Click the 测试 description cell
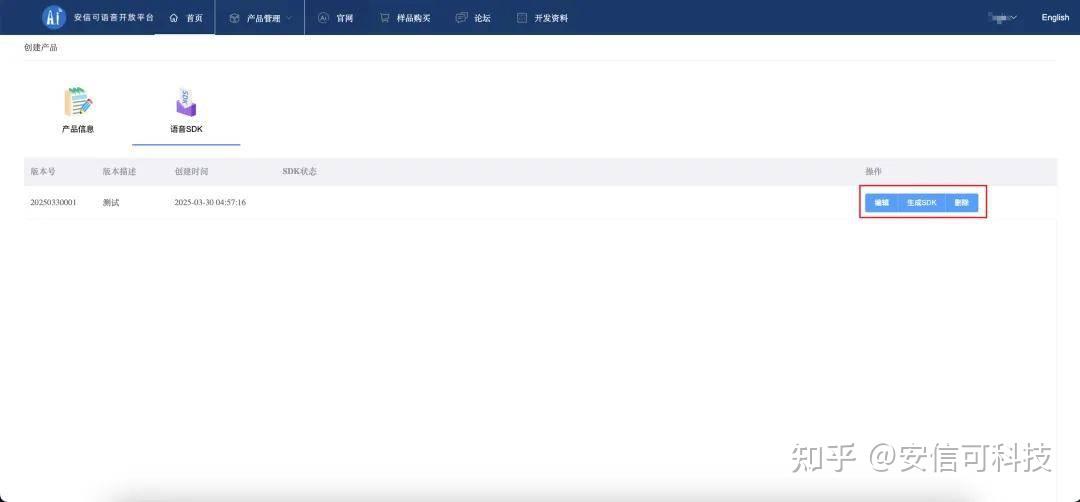 coord(111,202)
